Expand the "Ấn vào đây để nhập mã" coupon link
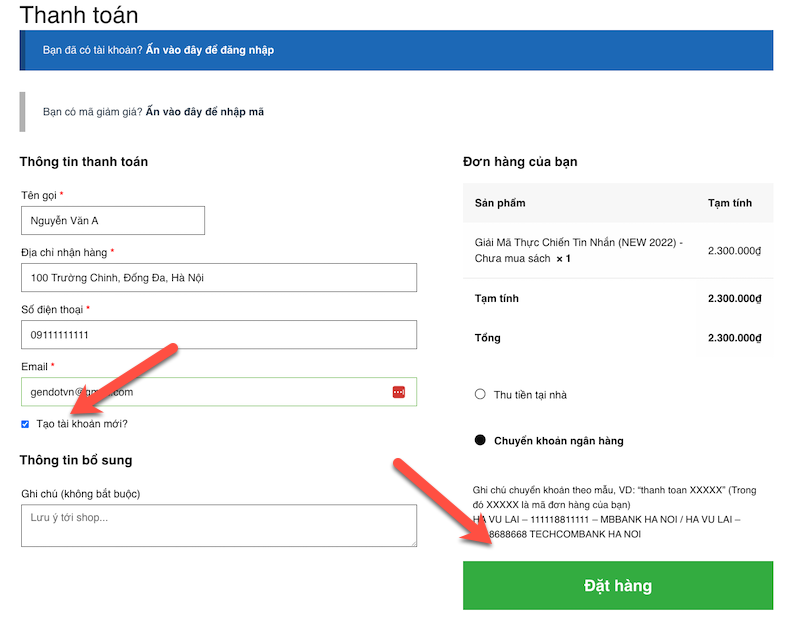This screenshot has height=627, width=800. 205,112
